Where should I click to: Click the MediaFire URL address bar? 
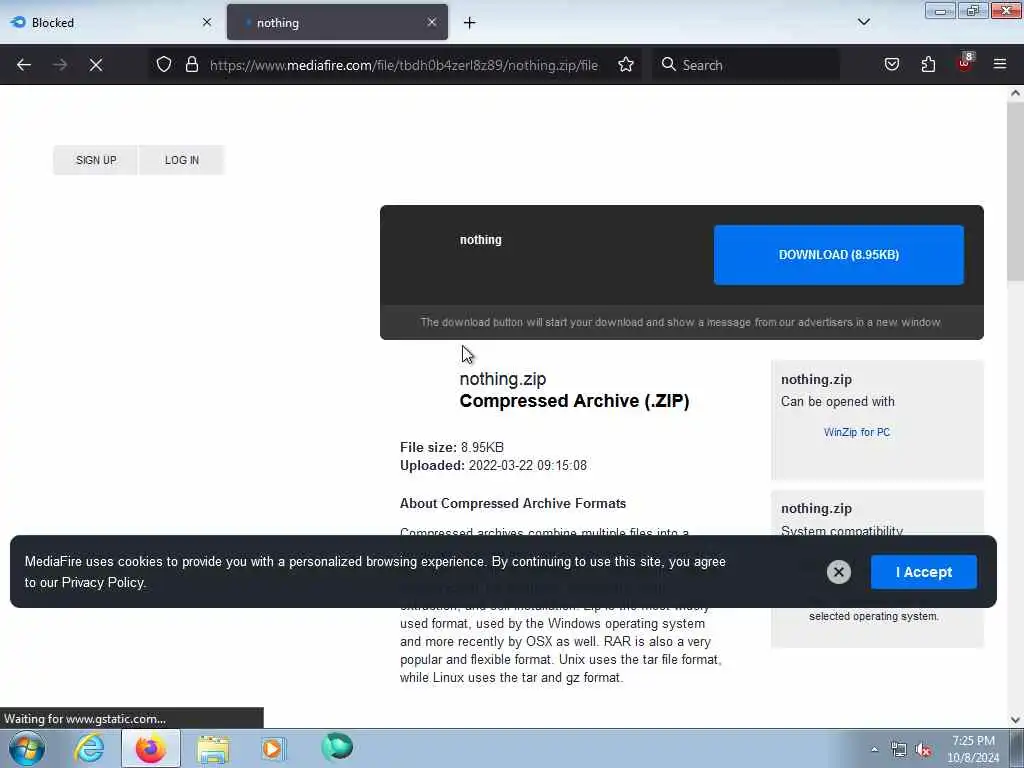(x=404, y=65)
